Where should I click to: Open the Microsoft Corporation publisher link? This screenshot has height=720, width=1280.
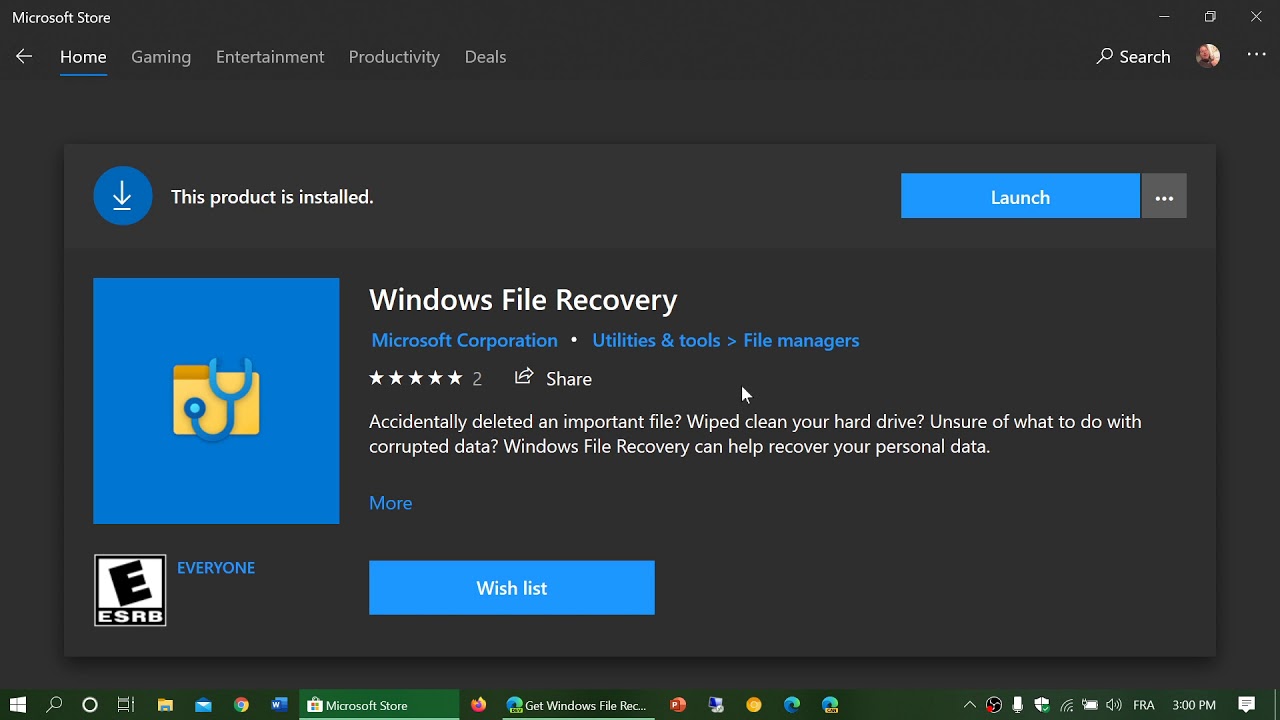tap(464, 340)
